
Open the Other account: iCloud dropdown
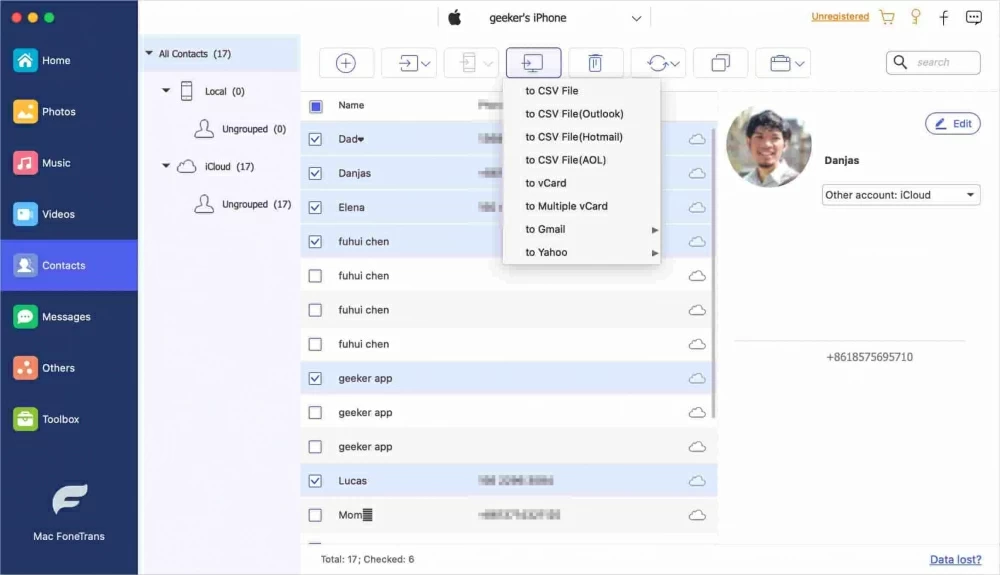click(901, 195)
